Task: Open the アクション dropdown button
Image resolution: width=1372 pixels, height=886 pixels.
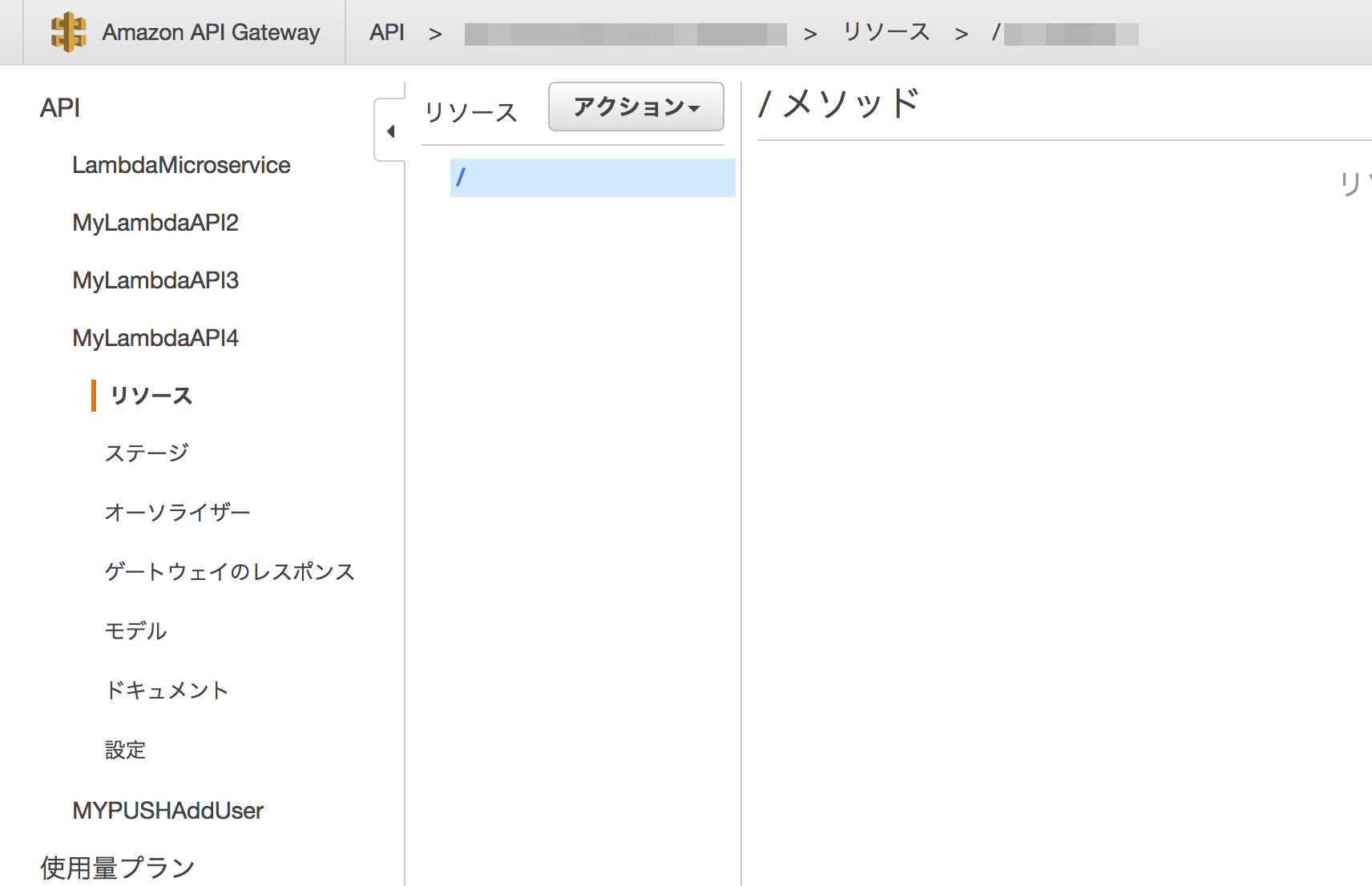Action: click(x=636, y=107)
